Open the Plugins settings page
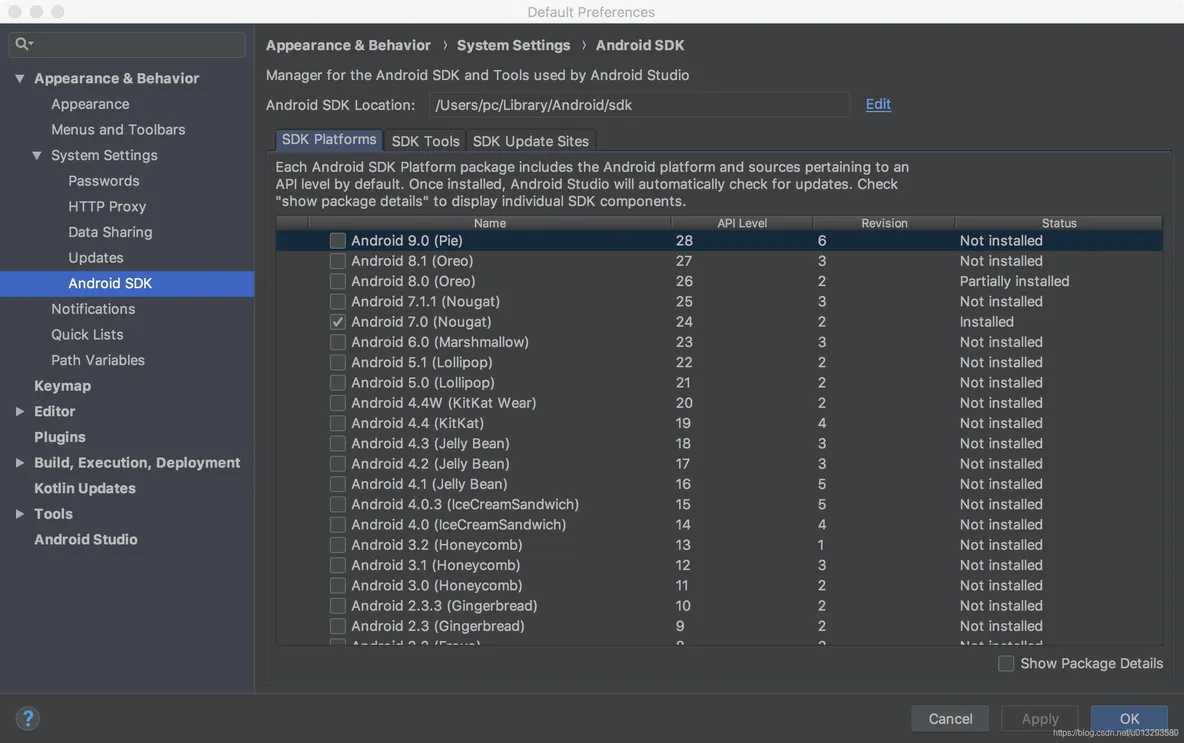 pyautogui.click(x=60, y=437)
